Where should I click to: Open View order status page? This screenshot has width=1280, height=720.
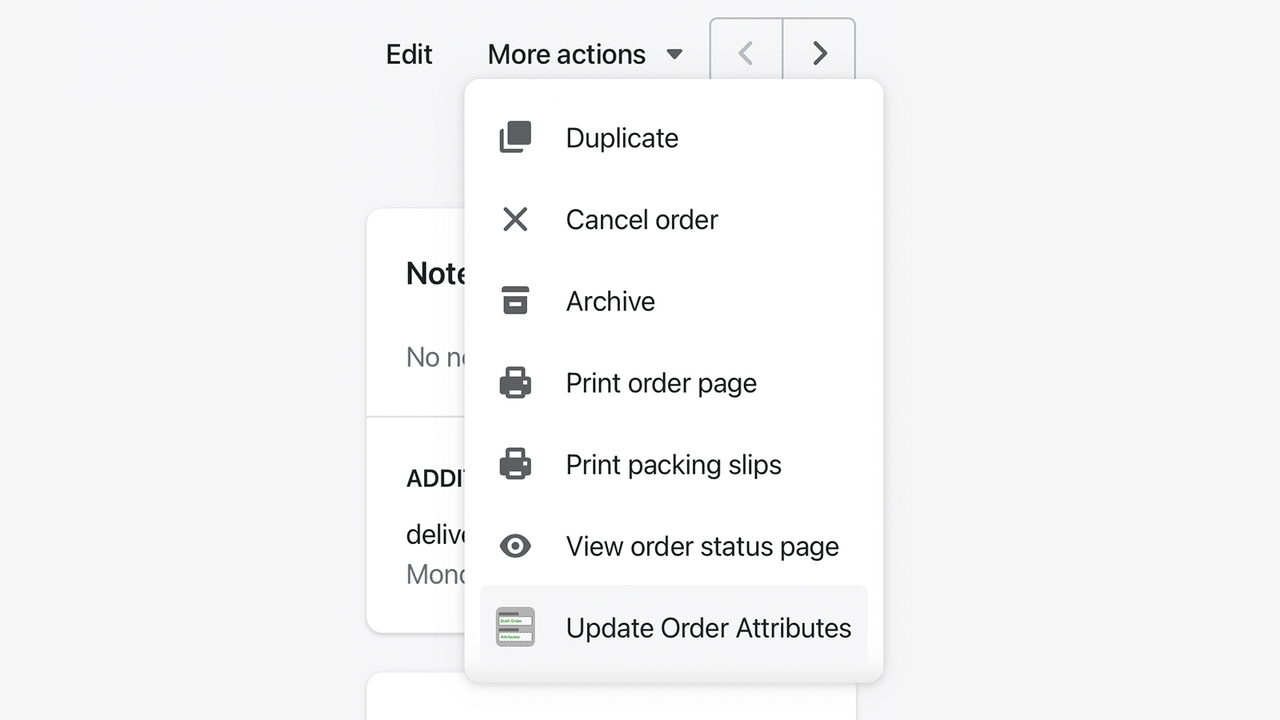702,546
